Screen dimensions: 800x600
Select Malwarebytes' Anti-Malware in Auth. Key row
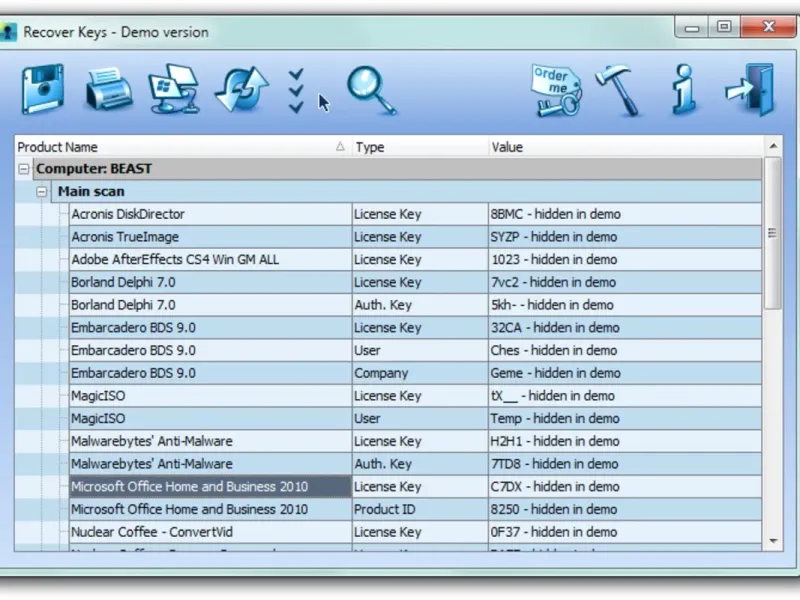[x=152, y=464]
